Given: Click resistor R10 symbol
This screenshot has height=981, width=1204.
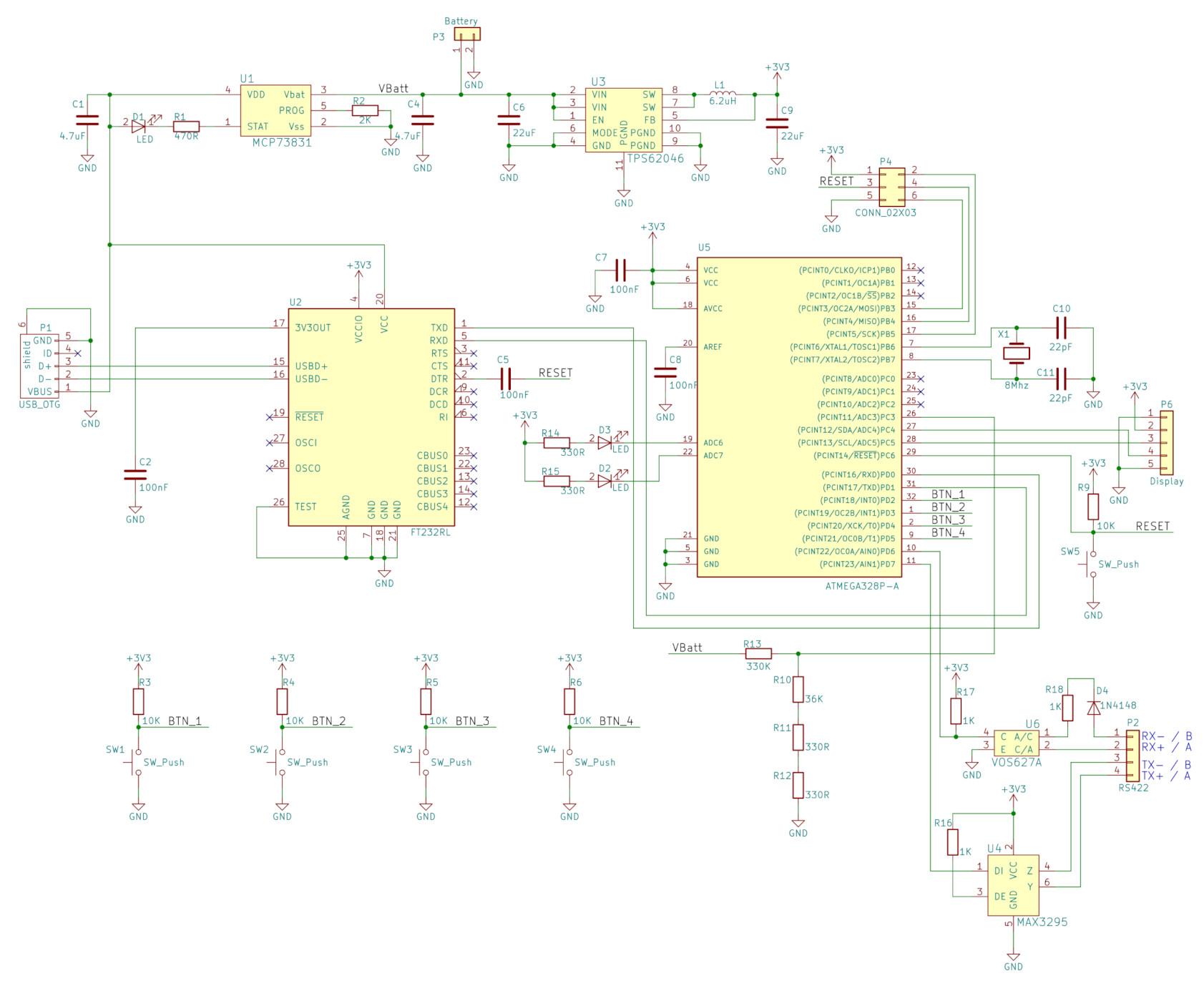Looking at the screenshot, I should click(x=798, y=689).
